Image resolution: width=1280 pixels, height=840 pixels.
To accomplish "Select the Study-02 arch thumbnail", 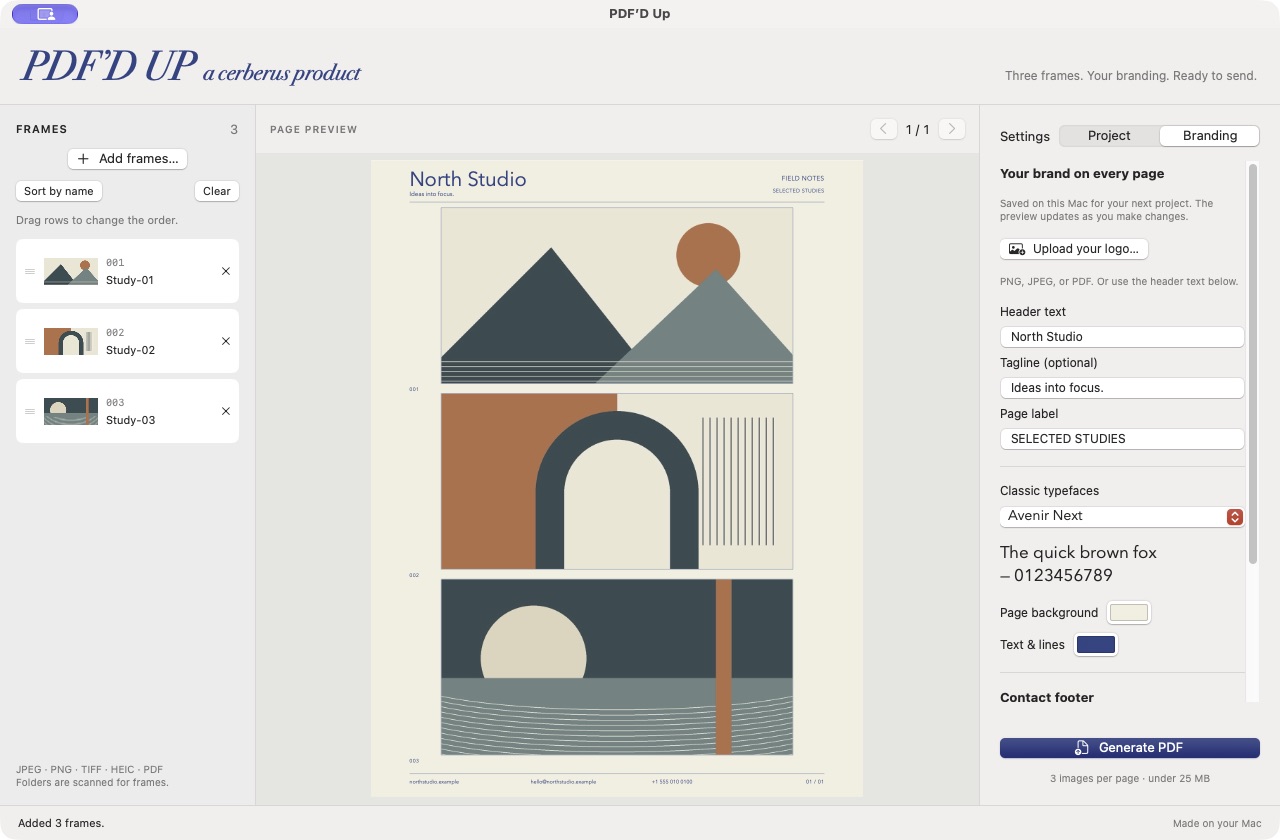I will [71, 341].
